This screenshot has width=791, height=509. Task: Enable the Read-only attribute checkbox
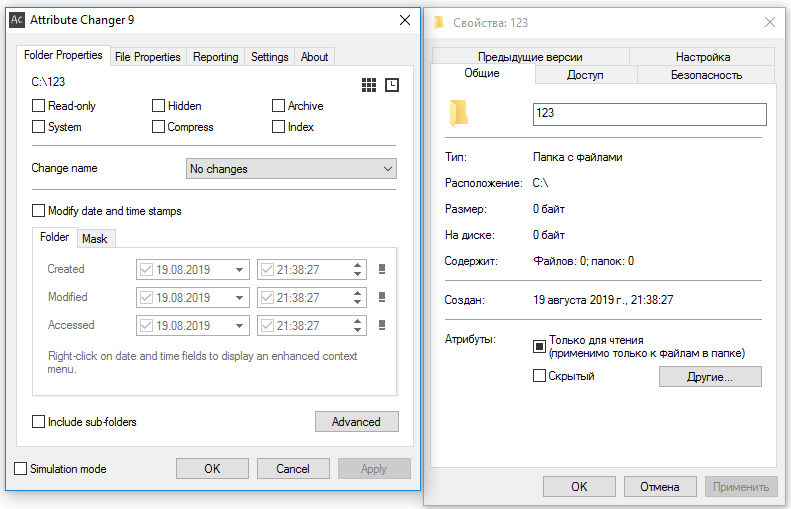point(38,105)
